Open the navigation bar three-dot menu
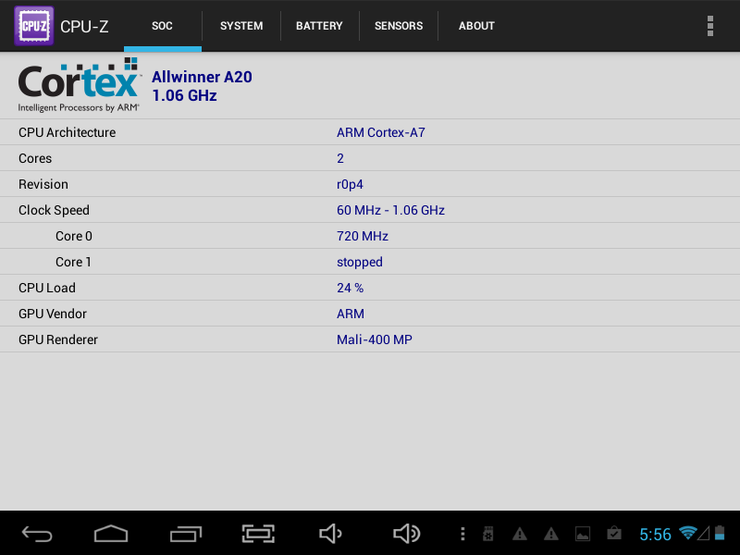The image size is (740, 555). click(x=462, y=534)
